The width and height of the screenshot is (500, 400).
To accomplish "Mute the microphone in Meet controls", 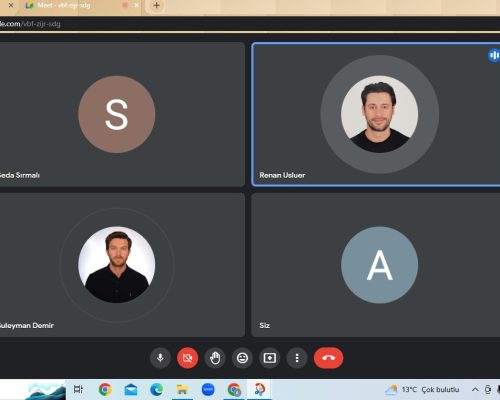I will (160, 358).
